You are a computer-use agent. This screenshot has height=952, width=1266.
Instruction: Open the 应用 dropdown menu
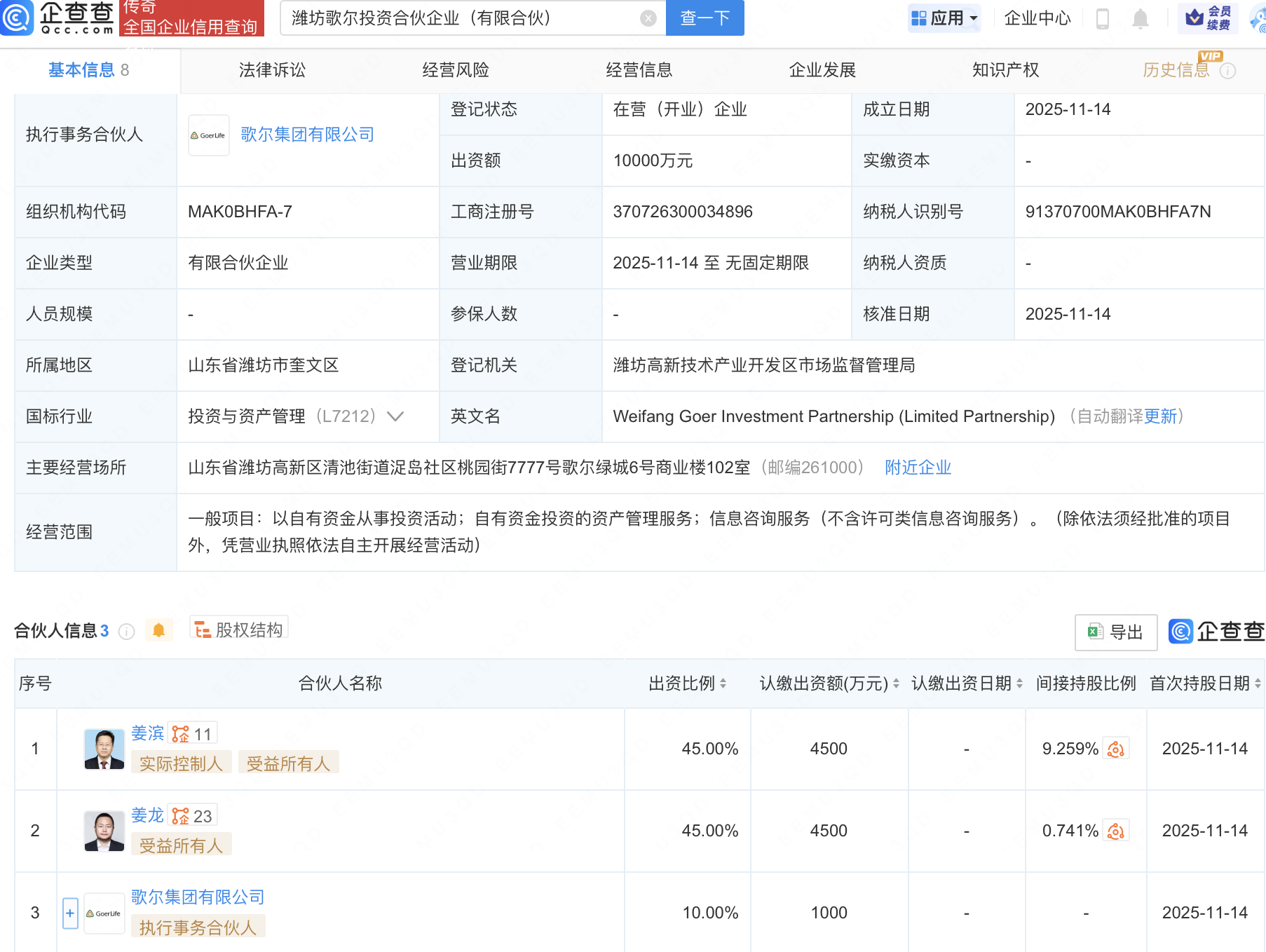[945, 18]
